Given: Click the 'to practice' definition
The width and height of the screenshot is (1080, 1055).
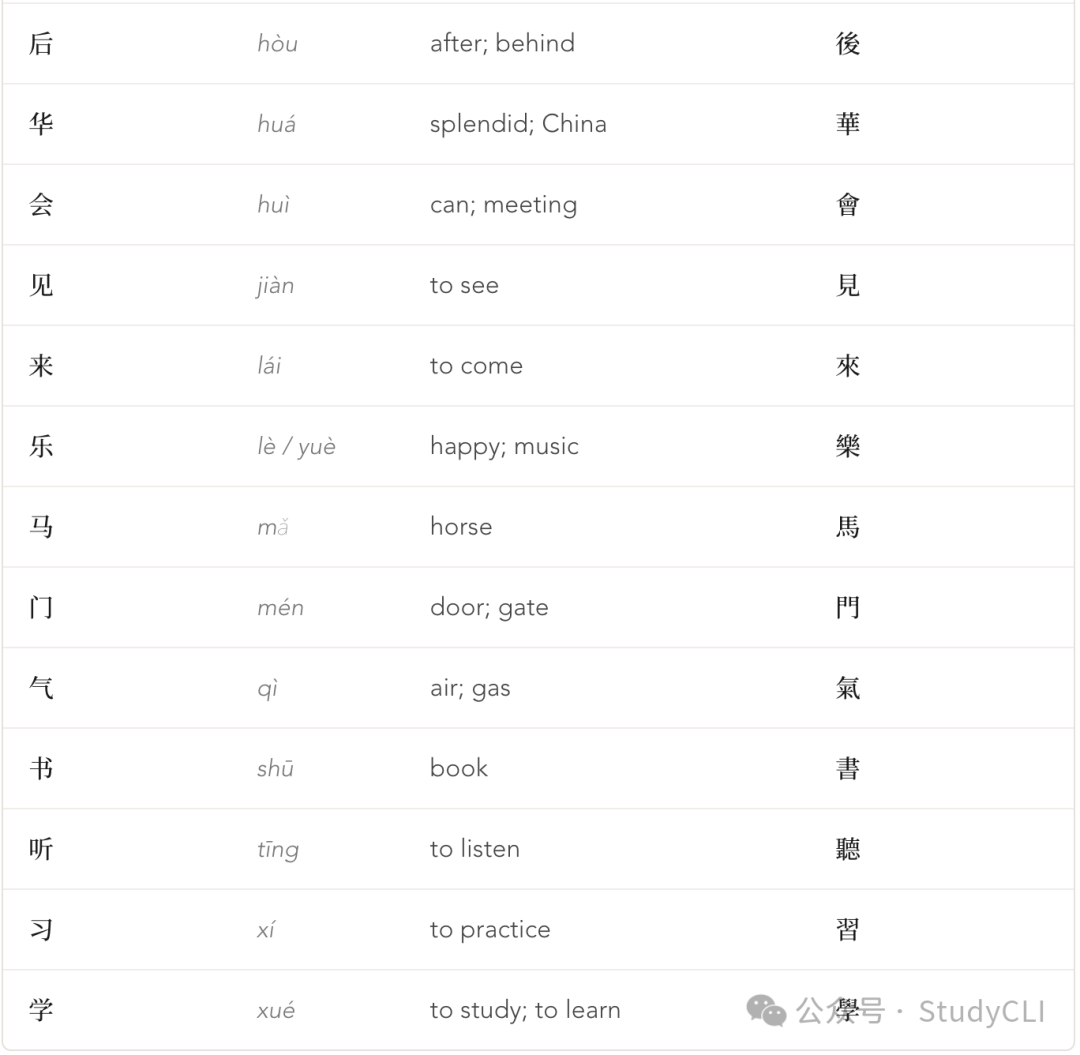Looking at the screenshot, I should 490,930.
